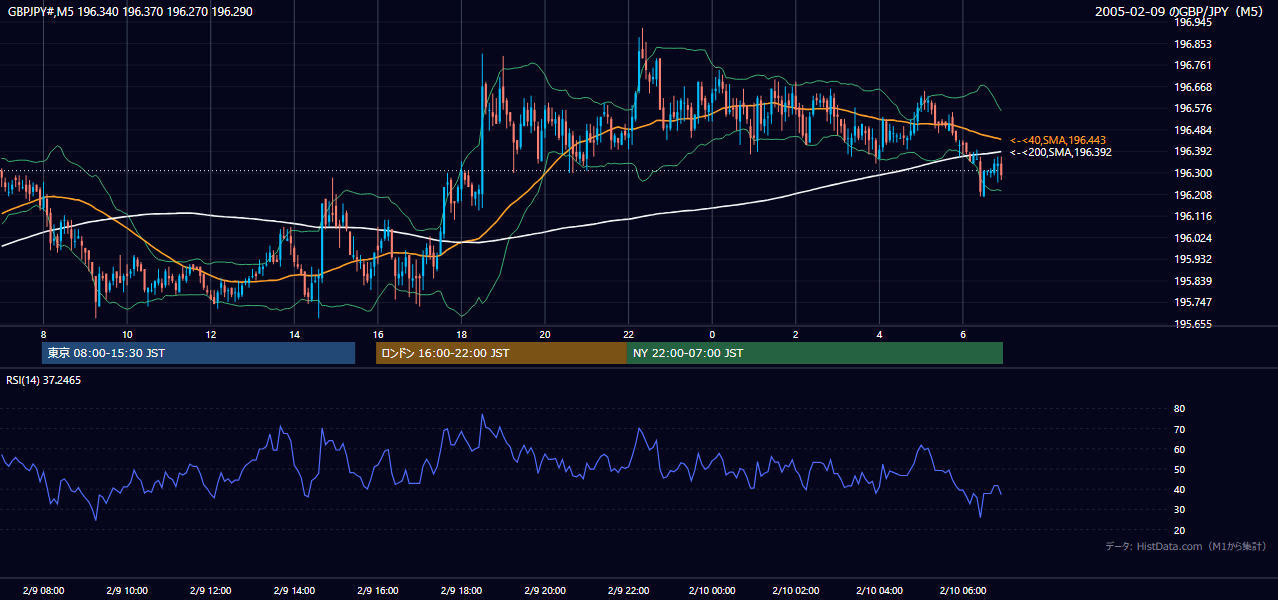The height and width of the screenshot is (600, 1278).
Task: Click RSI level 30 on axis
Action: [1179, 510]
